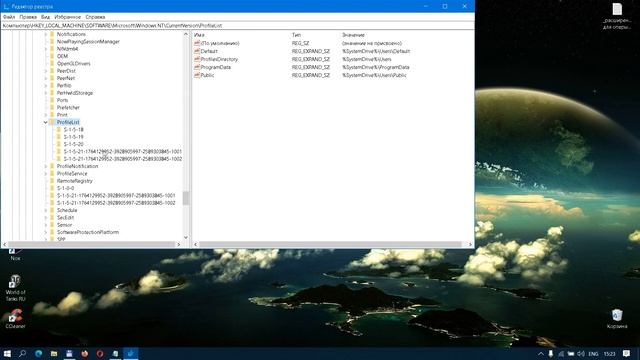Open the Корзина recycle bin icon

617,319
